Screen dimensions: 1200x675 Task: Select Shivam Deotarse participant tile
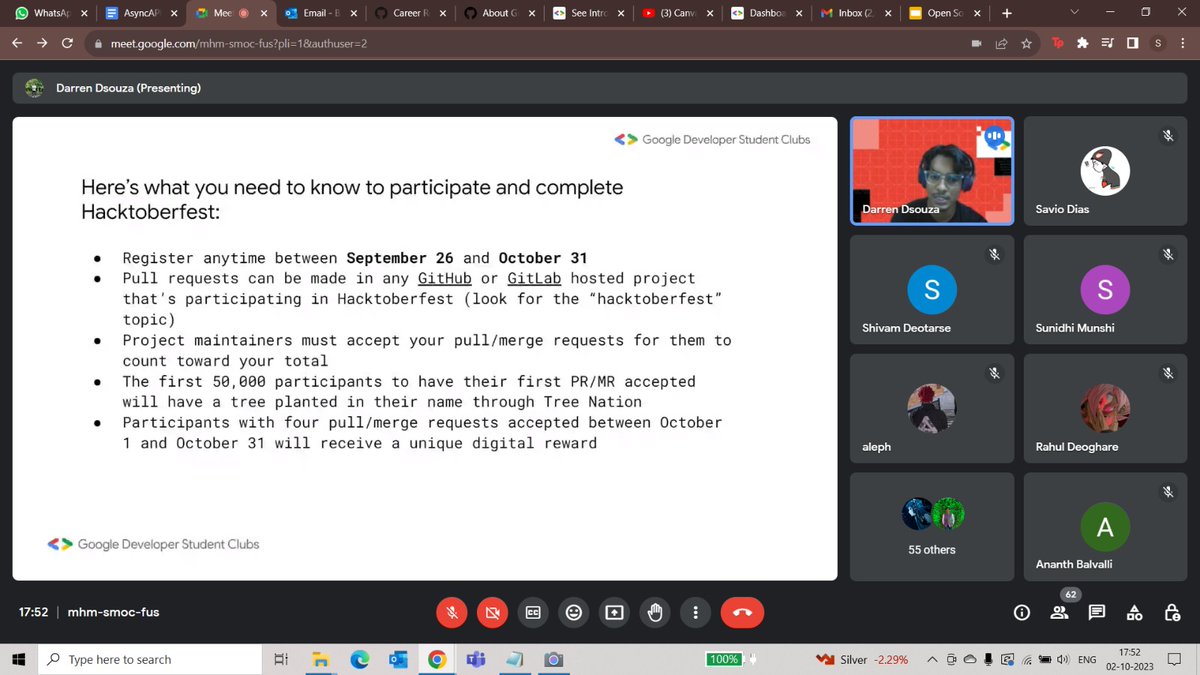click(932, 289)
